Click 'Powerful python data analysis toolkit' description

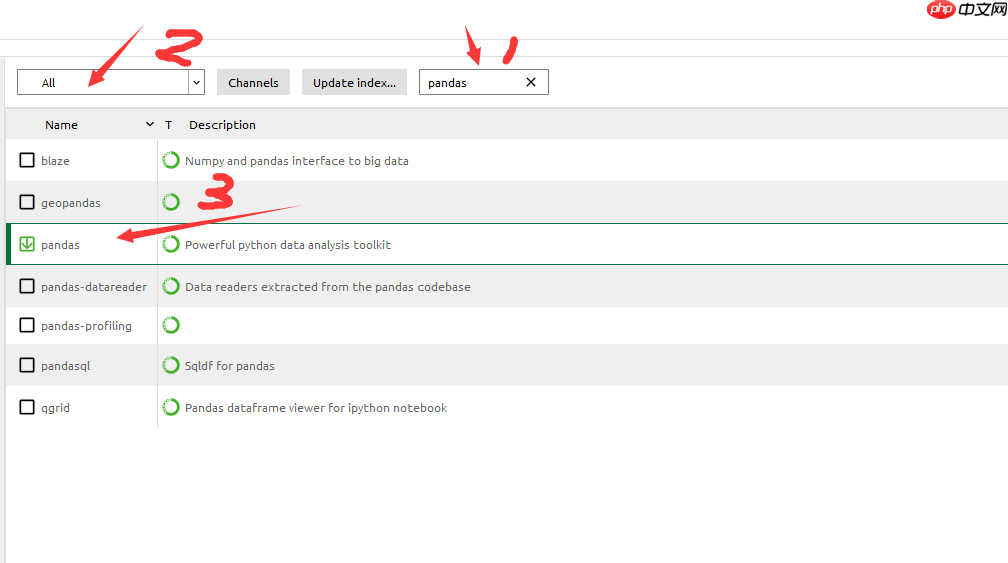click(288, 245)
